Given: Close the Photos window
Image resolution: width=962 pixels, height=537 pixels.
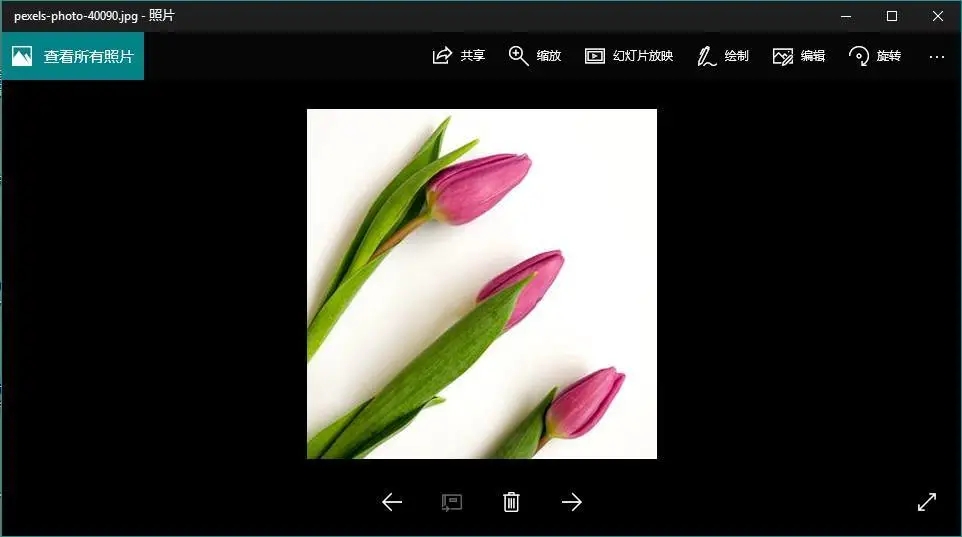Looking at the screenshot, I should pos(938,17).
